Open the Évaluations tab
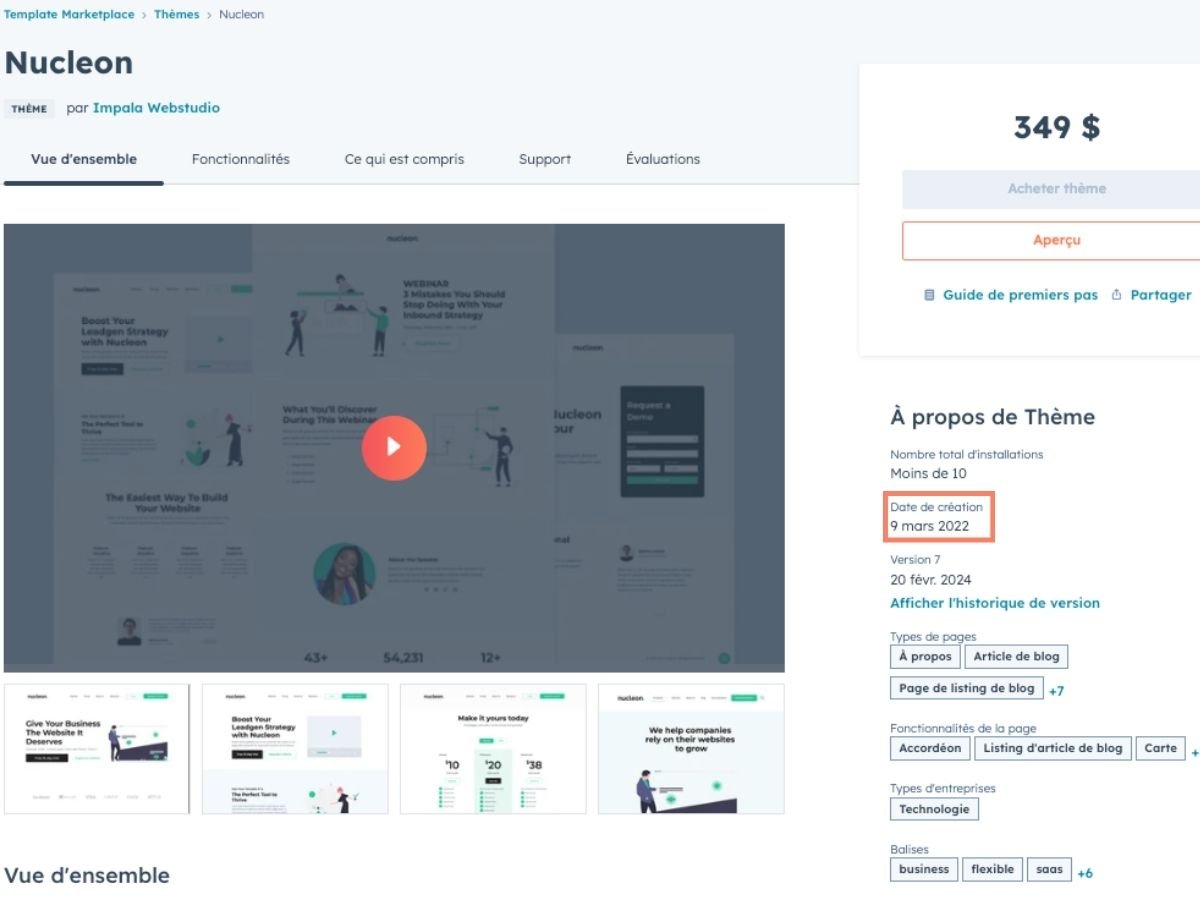Screen dimensions: 1200x900 [x=663, y=159]
